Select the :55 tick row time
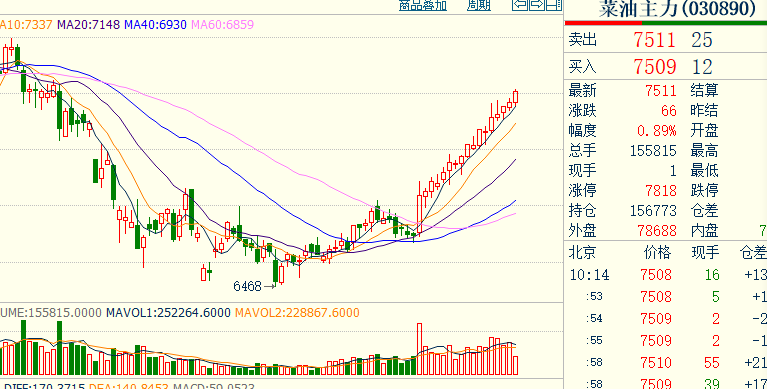Image resolution: width=767 pixels, height=389 pixels. pyautogui.click(x=594, y=341)
